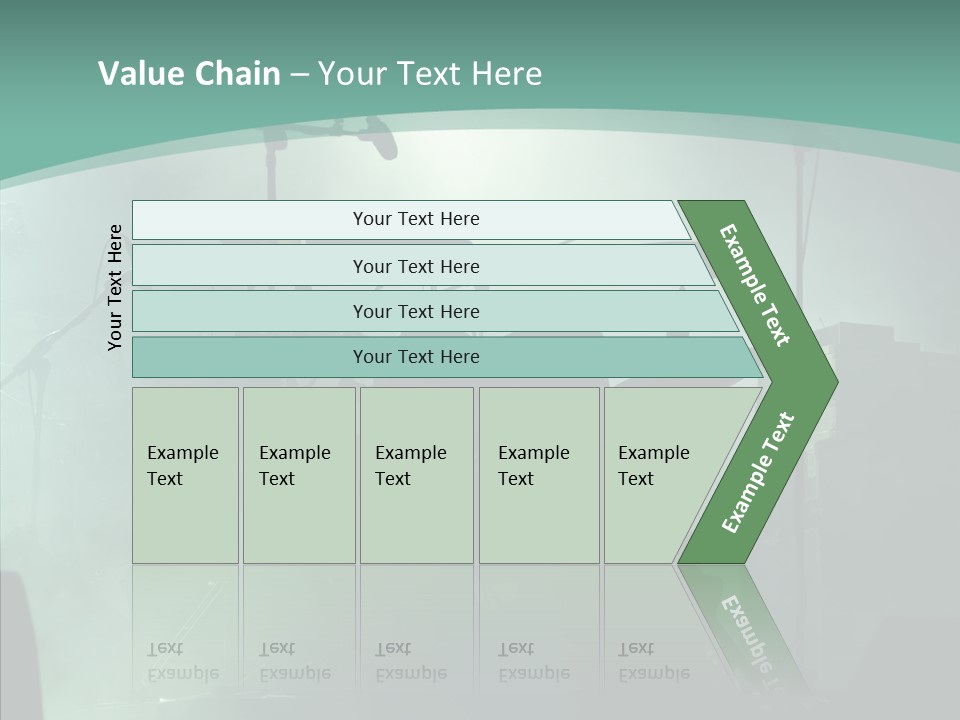The height and width of the screenshot is (720, 960).
Task: Click the darkest bottom "Your Text Here" bar
Action: pos(415,357)
